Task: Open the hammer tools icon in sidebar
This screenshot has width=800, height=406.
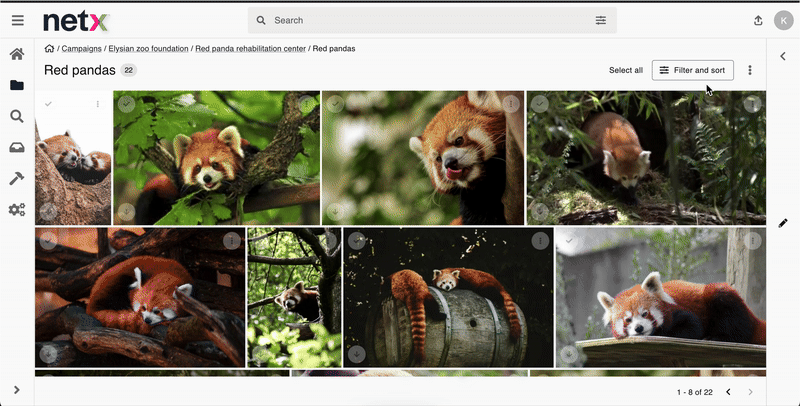Action: pyautogui.click(x=17, y=179)
